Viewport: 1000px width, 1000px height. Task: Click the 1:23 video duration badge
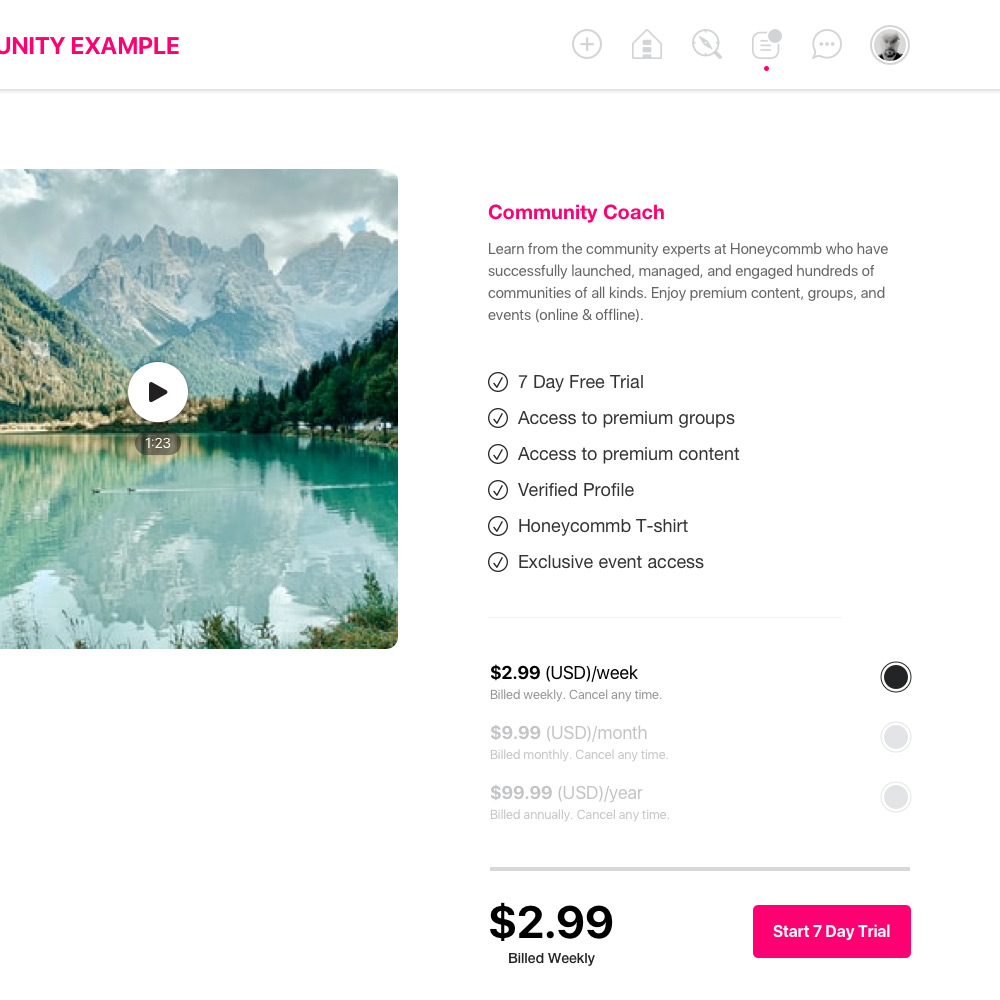(158, 443)
